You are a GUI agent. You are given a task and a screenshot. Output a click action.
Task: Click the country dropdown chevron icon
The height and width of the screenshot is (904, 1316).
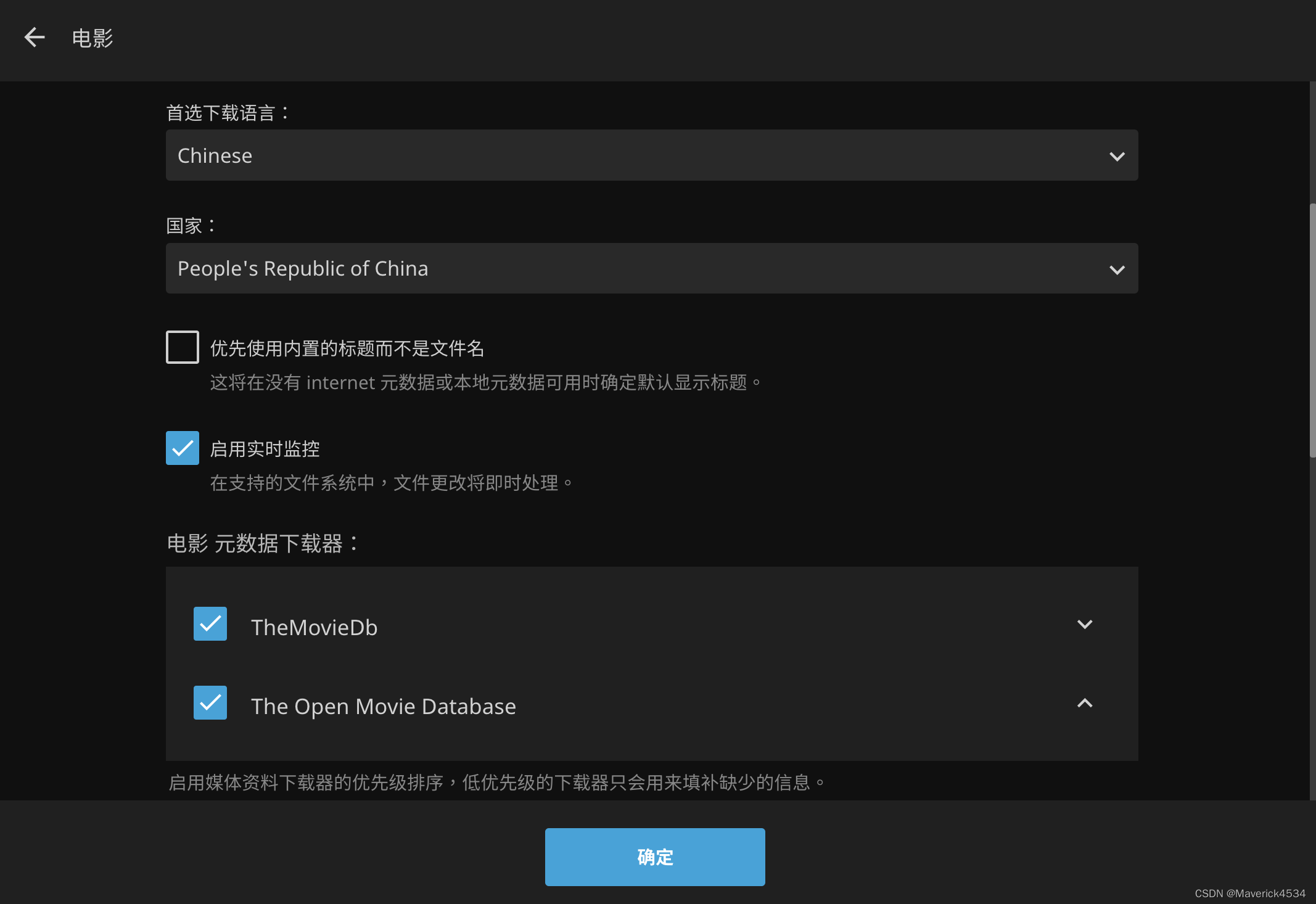pos(1117,269)
